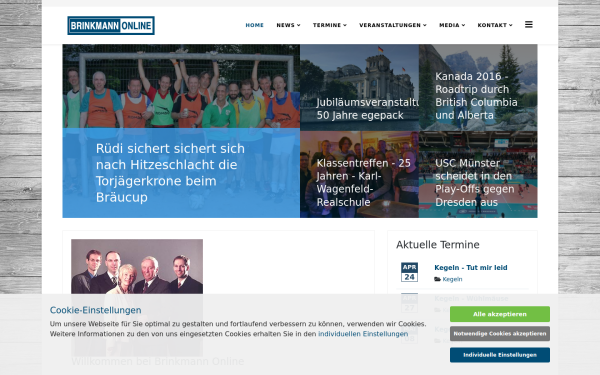600x375 pixels.
Task: Click the Aktuelle Termine heading
Action: [x=438, y=245]
